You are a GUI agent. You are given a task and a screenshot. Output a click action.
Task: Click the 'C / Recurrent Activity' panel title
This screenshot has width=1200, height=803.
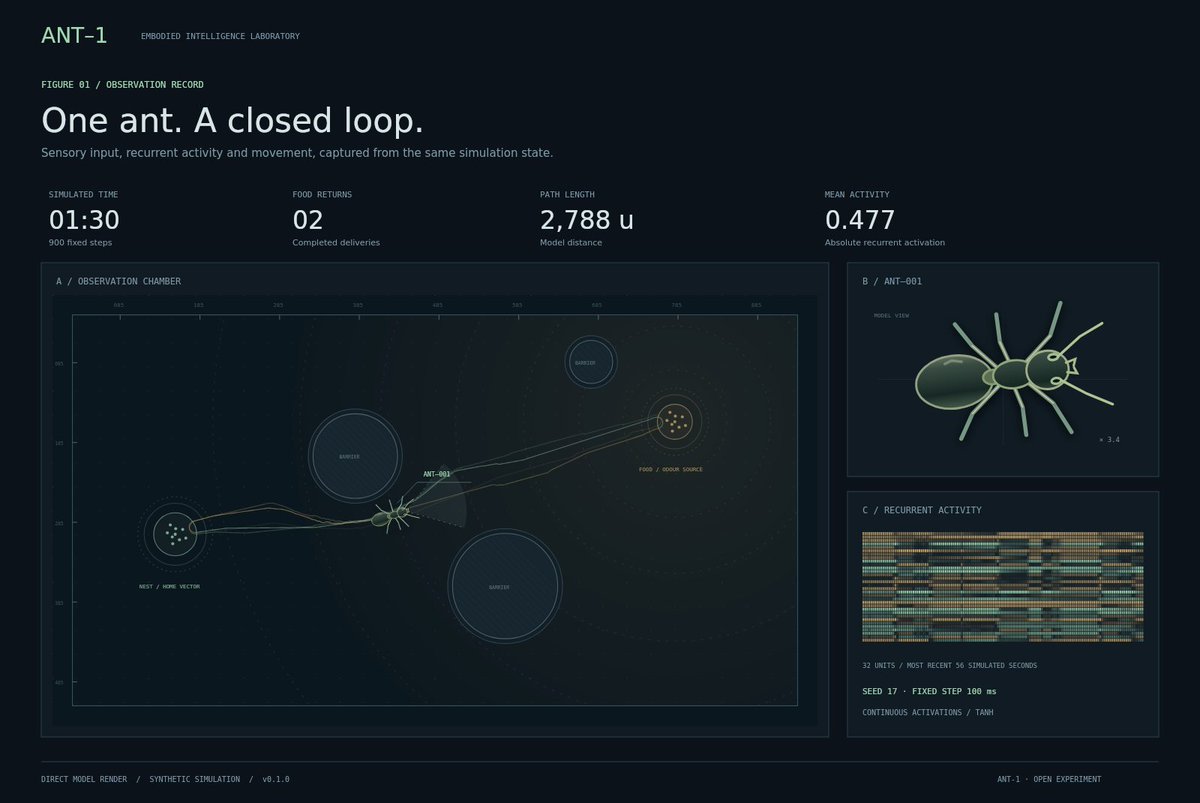(922, 511)
